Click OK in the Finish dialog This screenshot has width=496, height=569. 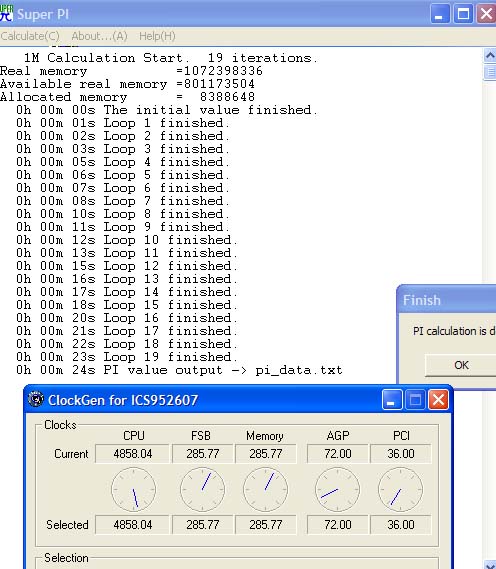click(461, 365)
